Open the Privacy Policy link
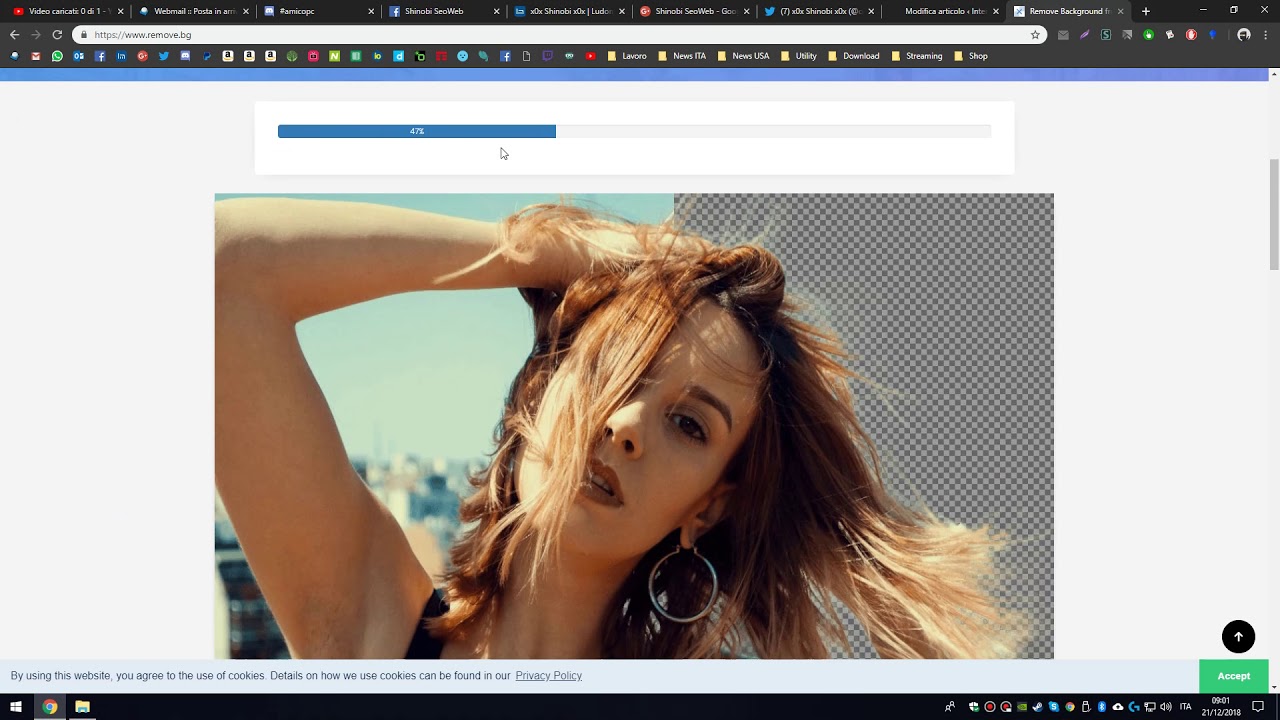This screenshot has height=720, width=1280. [x=548, y=676]
